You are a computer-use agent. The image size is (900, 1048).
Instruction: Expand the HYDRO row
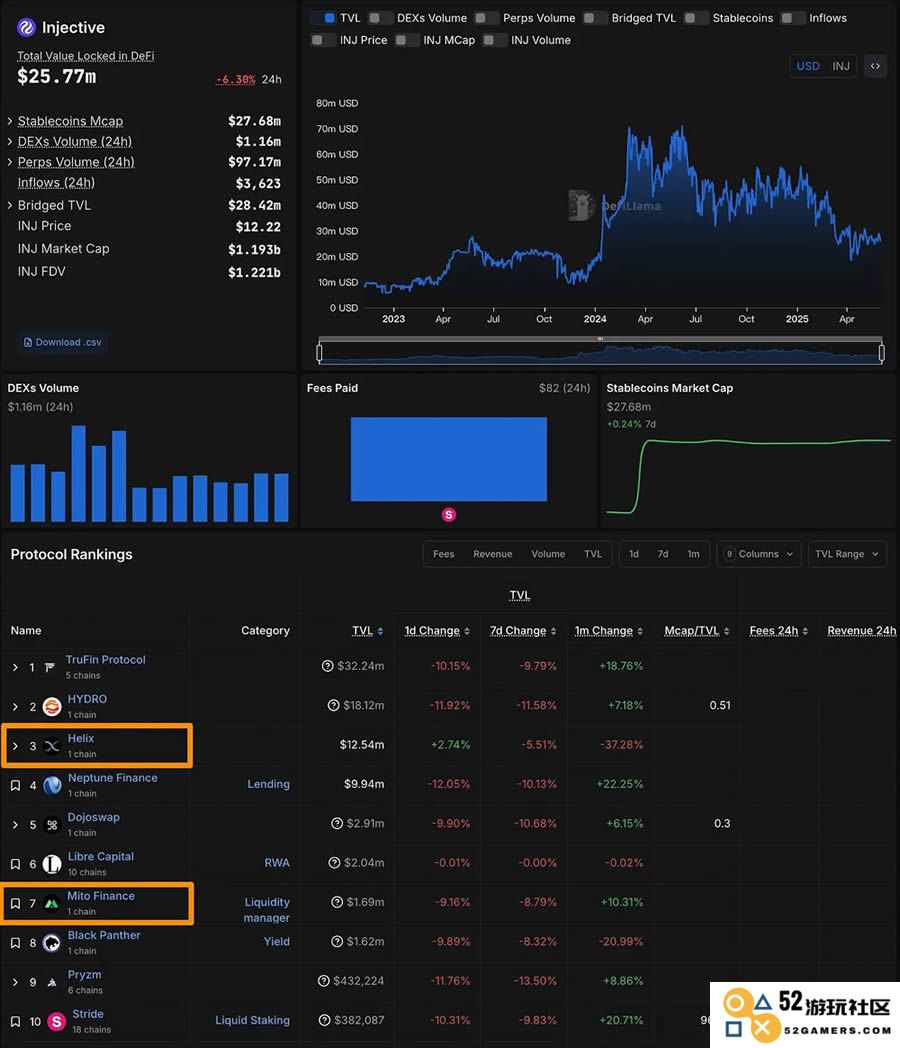(15, 706)
